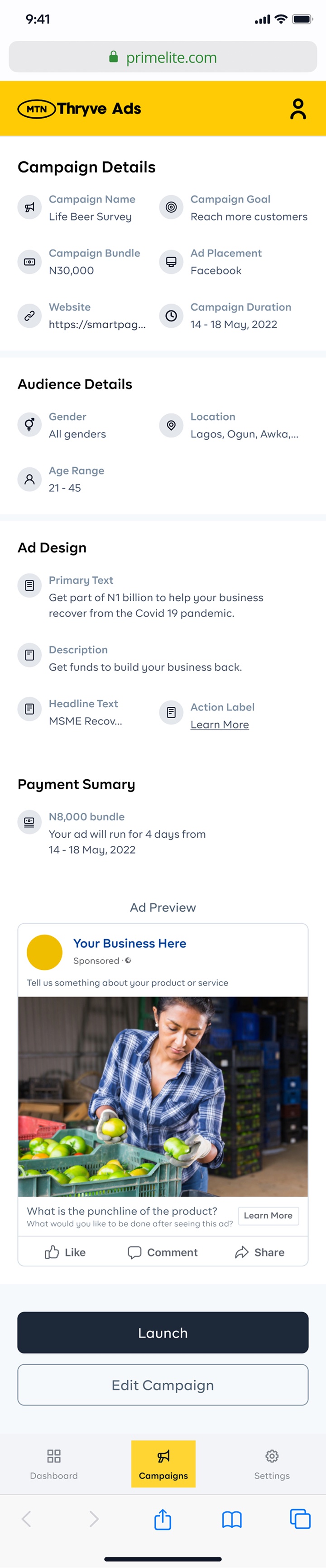Open Safari bookmarks book icon
This screenshot has width=326, height=1568.
[x=232, y=1519]
